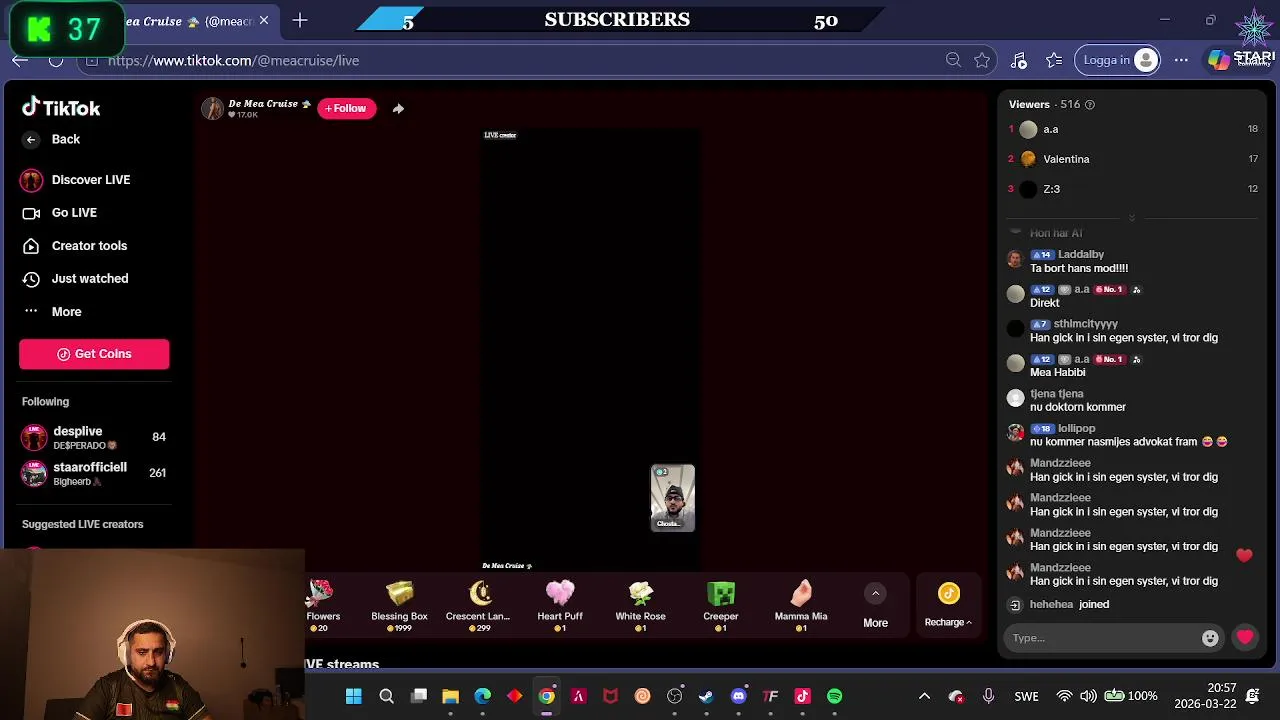Send the Mamma Mia gift
The width and height of the screenshot is (1280, 720).
(x=801, y=605)
